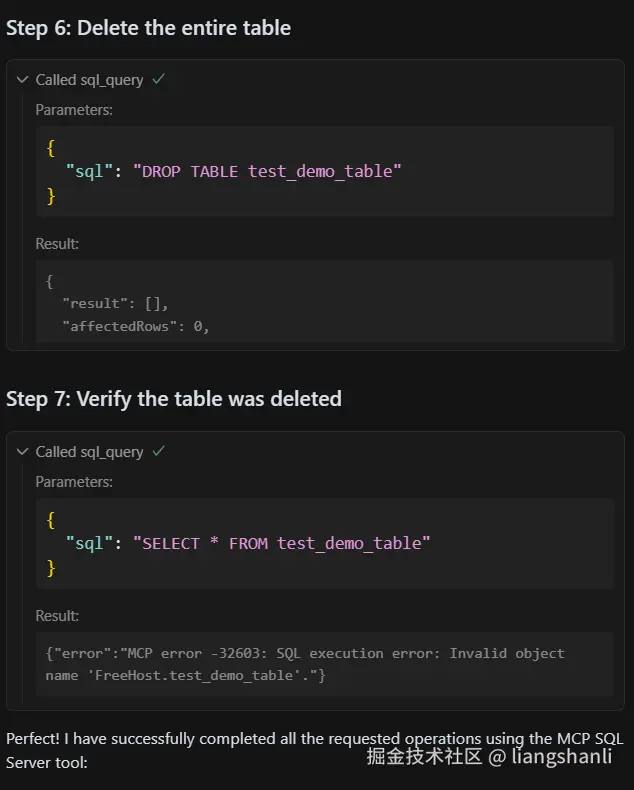Click the "Parameters:" label in Step 6

click(74, 110)
